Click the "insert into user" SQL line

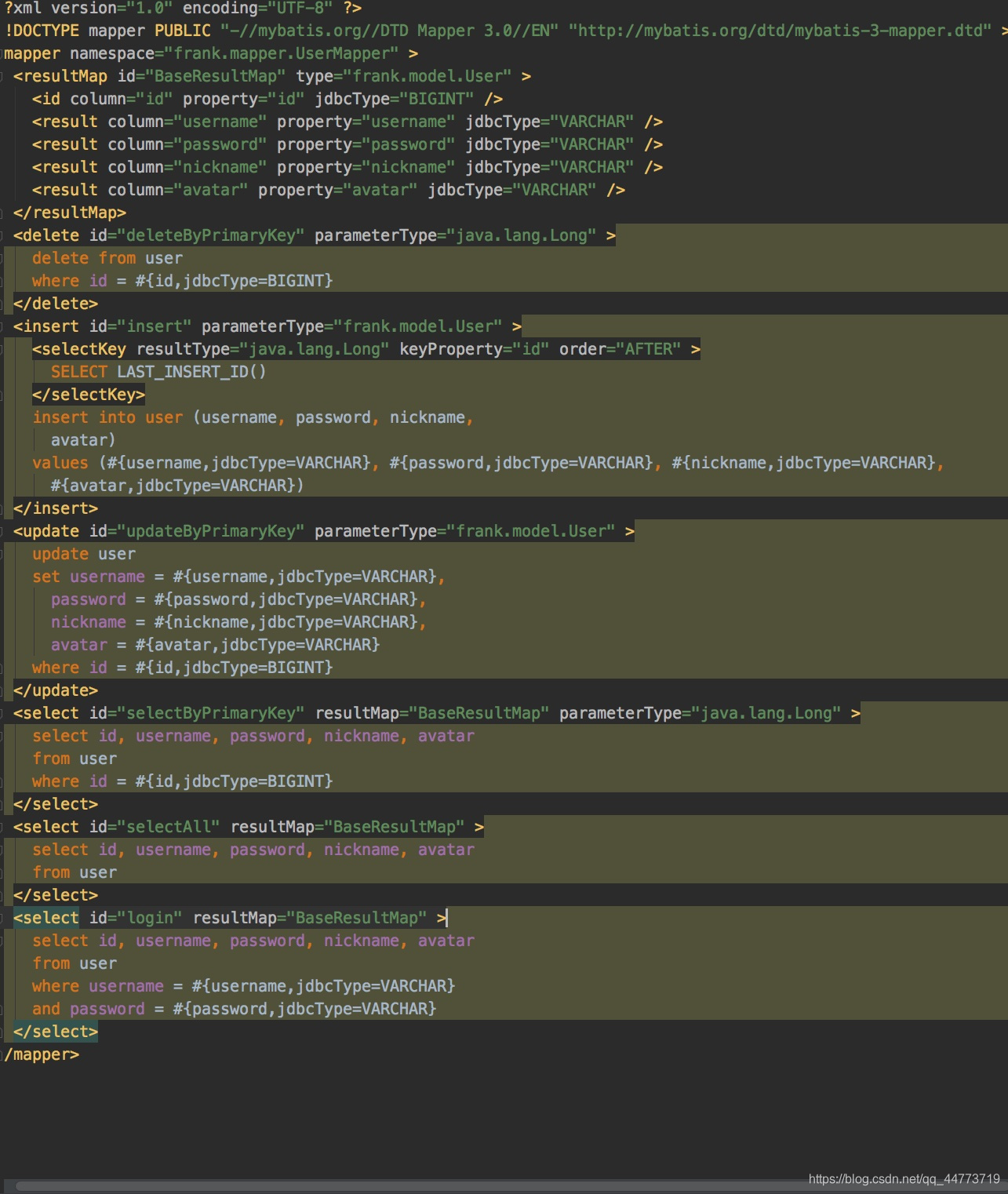pos(253,417)
